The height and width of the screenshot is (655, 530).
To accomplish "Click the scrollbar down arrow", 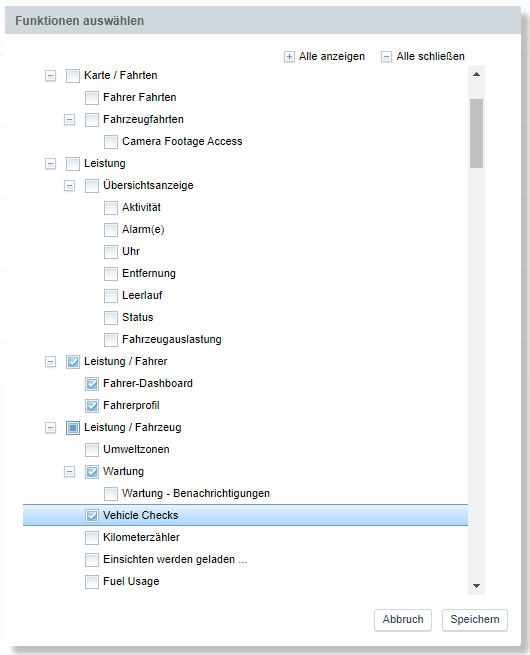I will pyautogui.click(x=476, y=586).
